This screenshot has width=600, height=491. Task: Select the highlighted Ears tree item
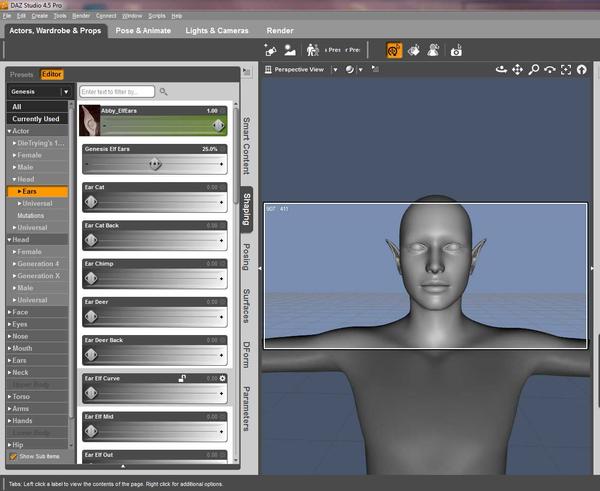38,191
